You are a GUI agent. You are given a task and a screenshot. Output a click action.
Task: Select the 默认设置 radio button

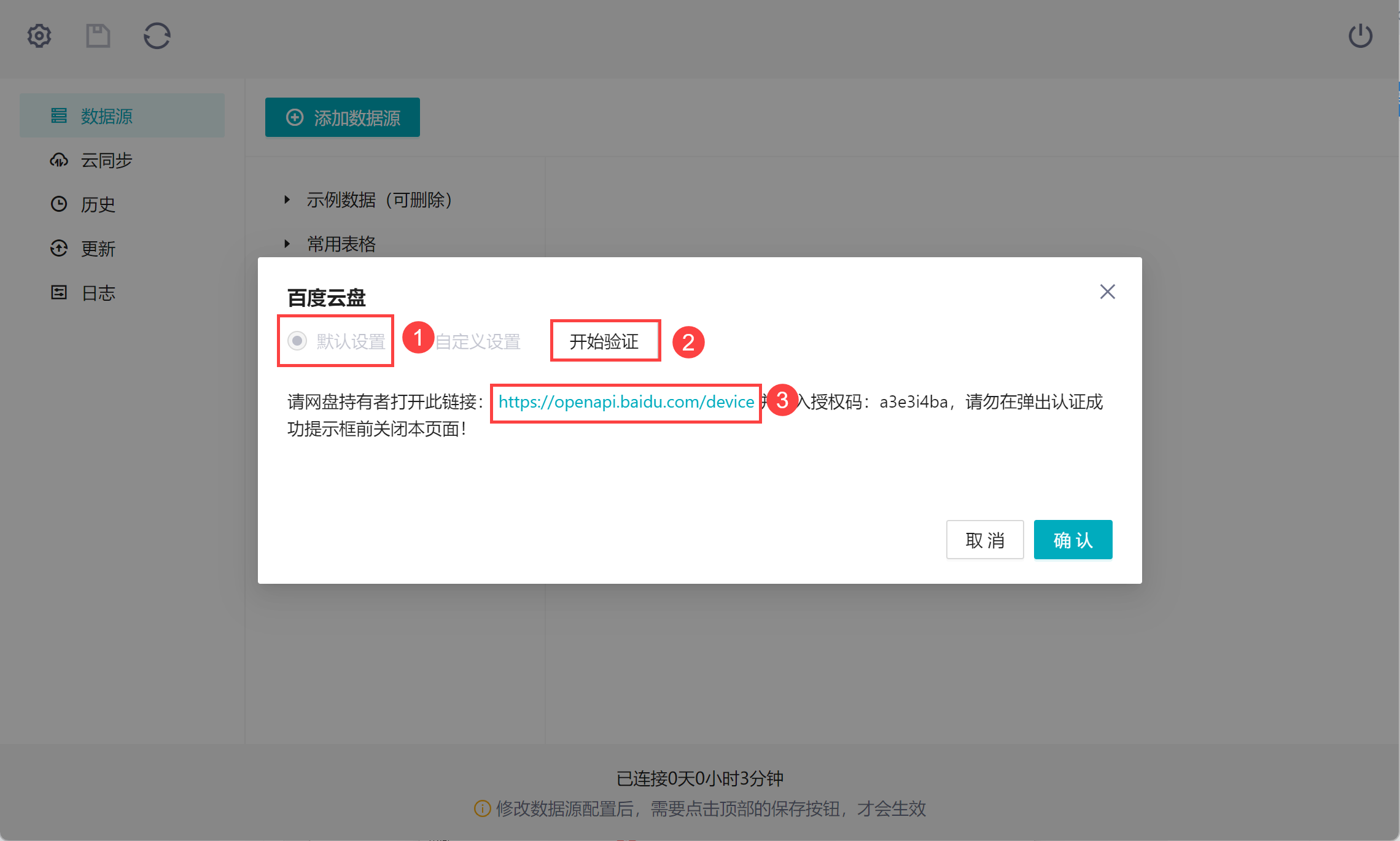pyautogui.click(x=298, y=341)
